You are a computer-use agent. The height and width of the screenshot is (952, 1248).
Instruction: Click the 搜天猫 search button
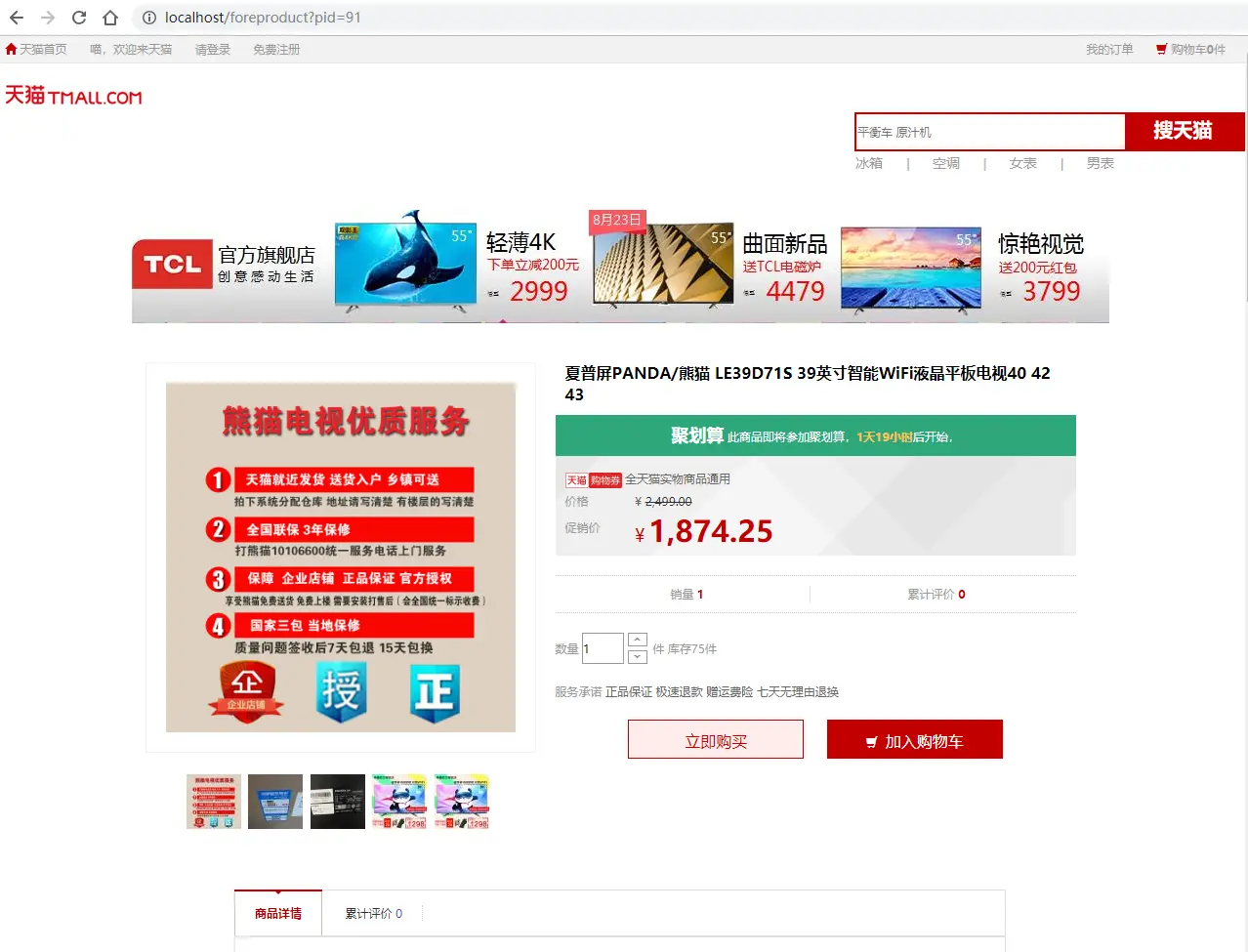1184,132
